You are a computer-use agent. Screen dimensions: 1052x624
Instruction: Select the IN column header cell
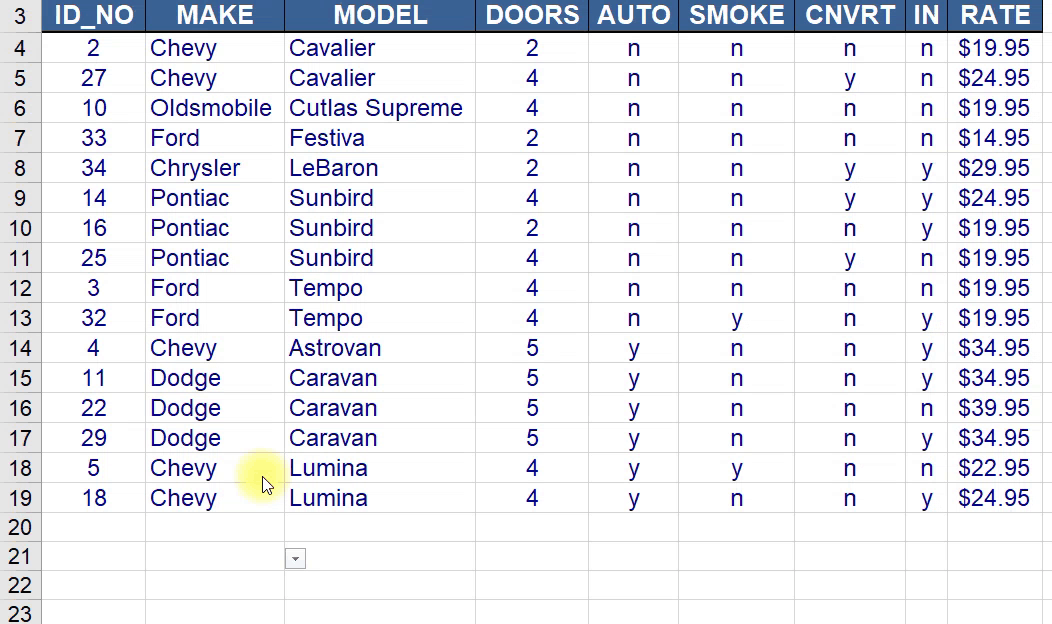click(927, 15)
